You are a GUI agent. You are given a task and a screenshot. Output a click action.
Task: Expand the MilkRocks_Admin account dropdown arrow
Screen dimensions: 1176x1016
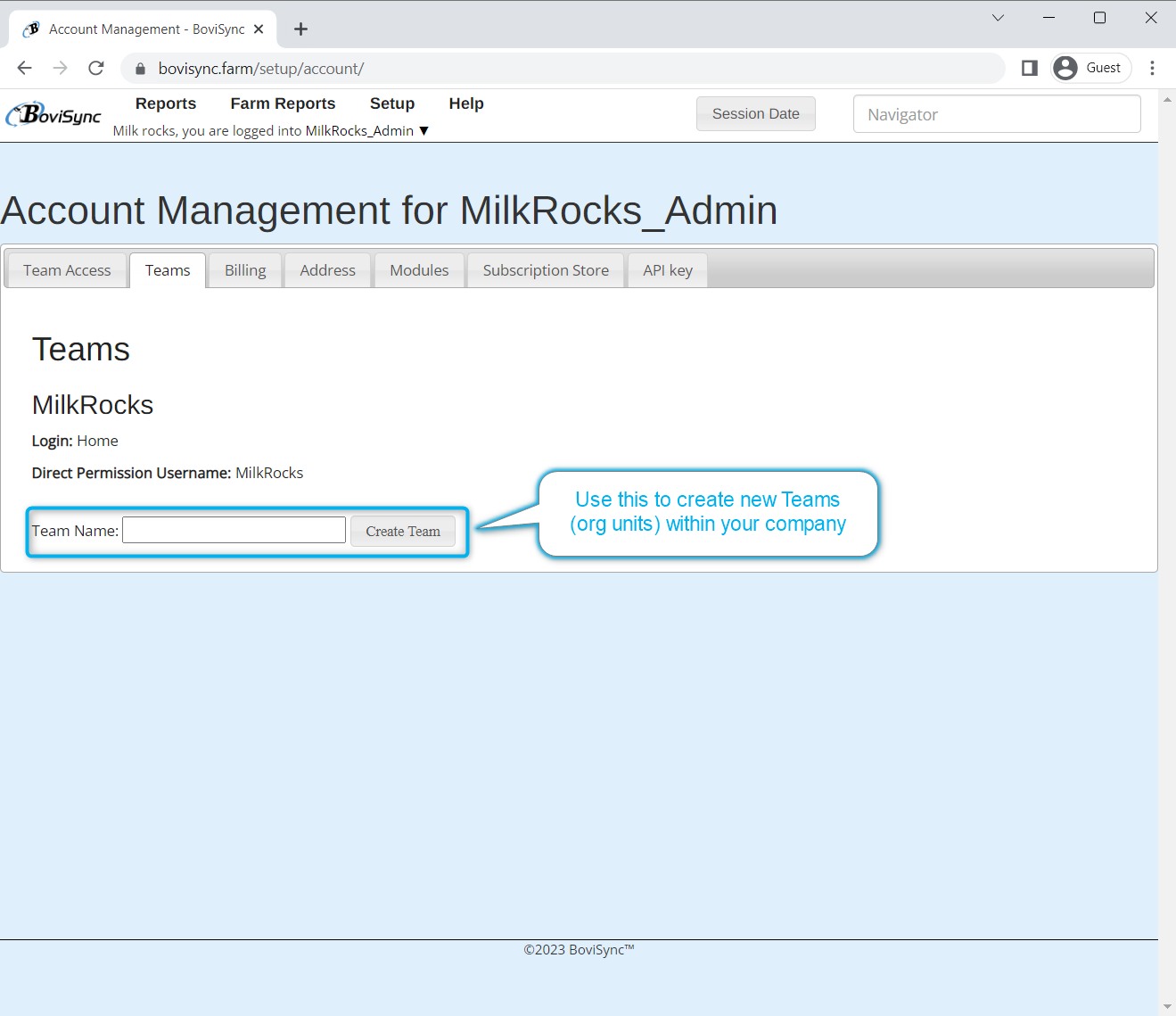tap(424, 131)
